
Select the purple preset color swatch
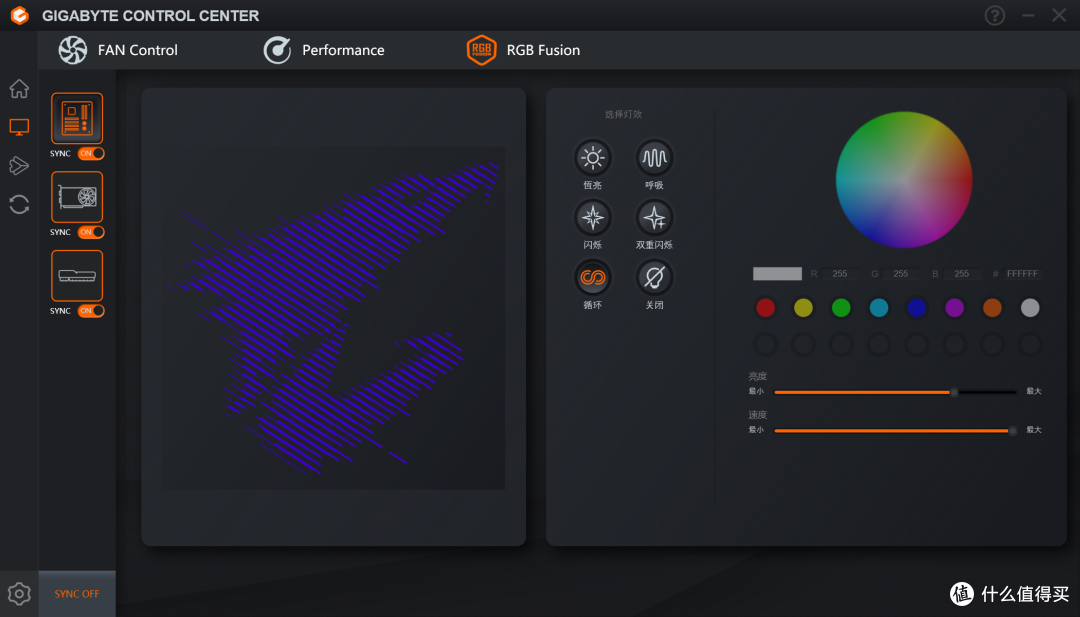coord(955,308)
